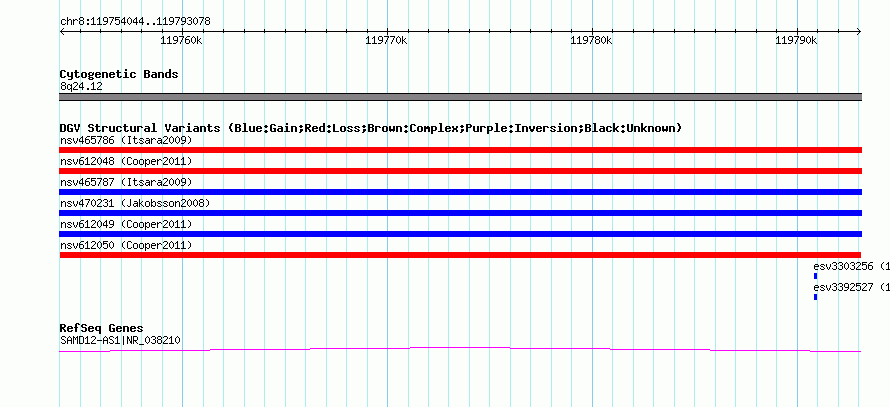Click the nsv612048 (Cooper2011) label

point(126,161)
